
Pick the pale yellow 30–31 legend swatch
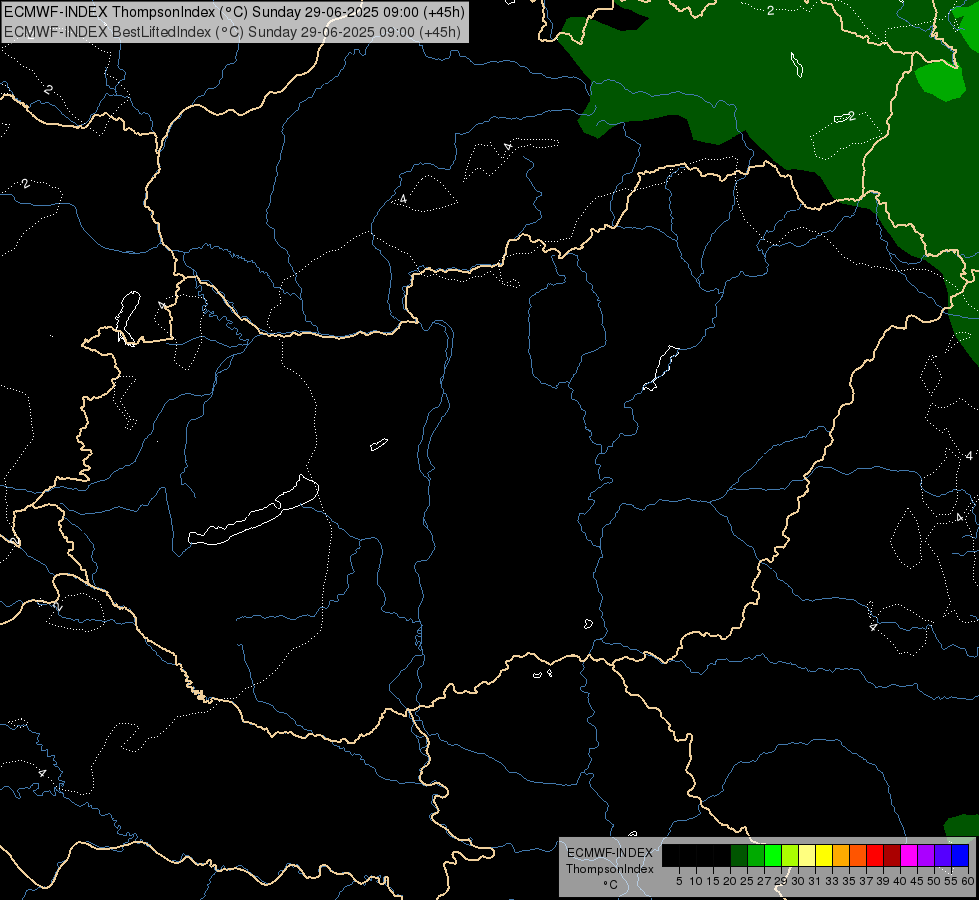point(807,855)
